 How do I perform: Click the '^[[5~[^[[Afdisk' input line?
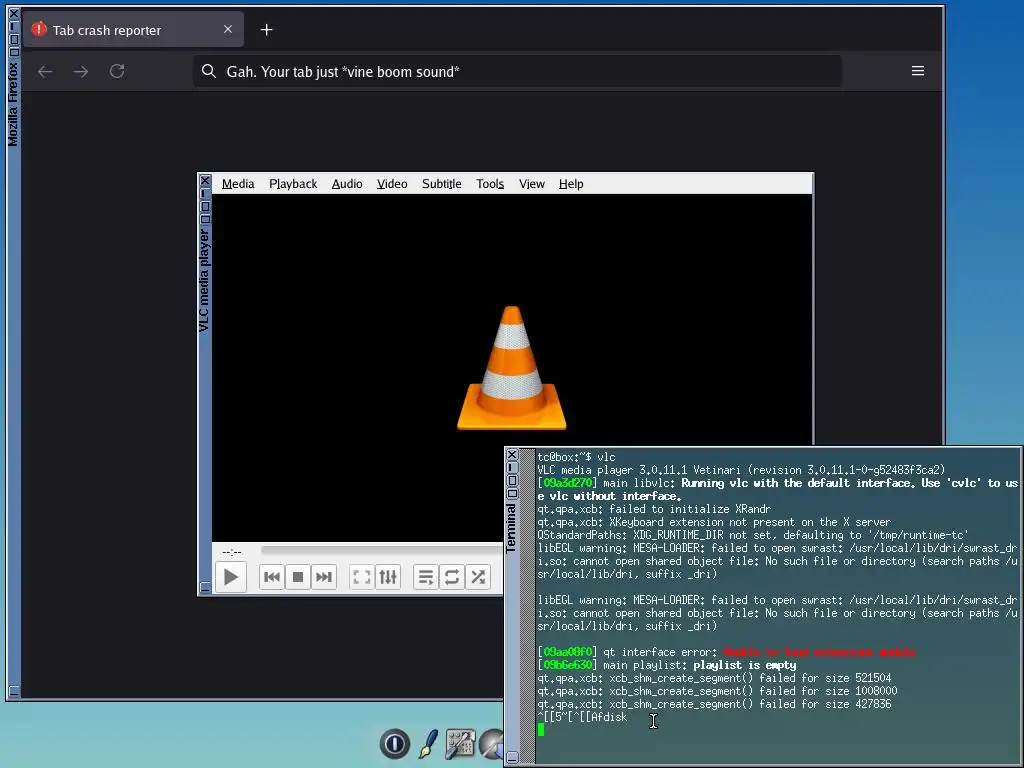pos(582,718)
